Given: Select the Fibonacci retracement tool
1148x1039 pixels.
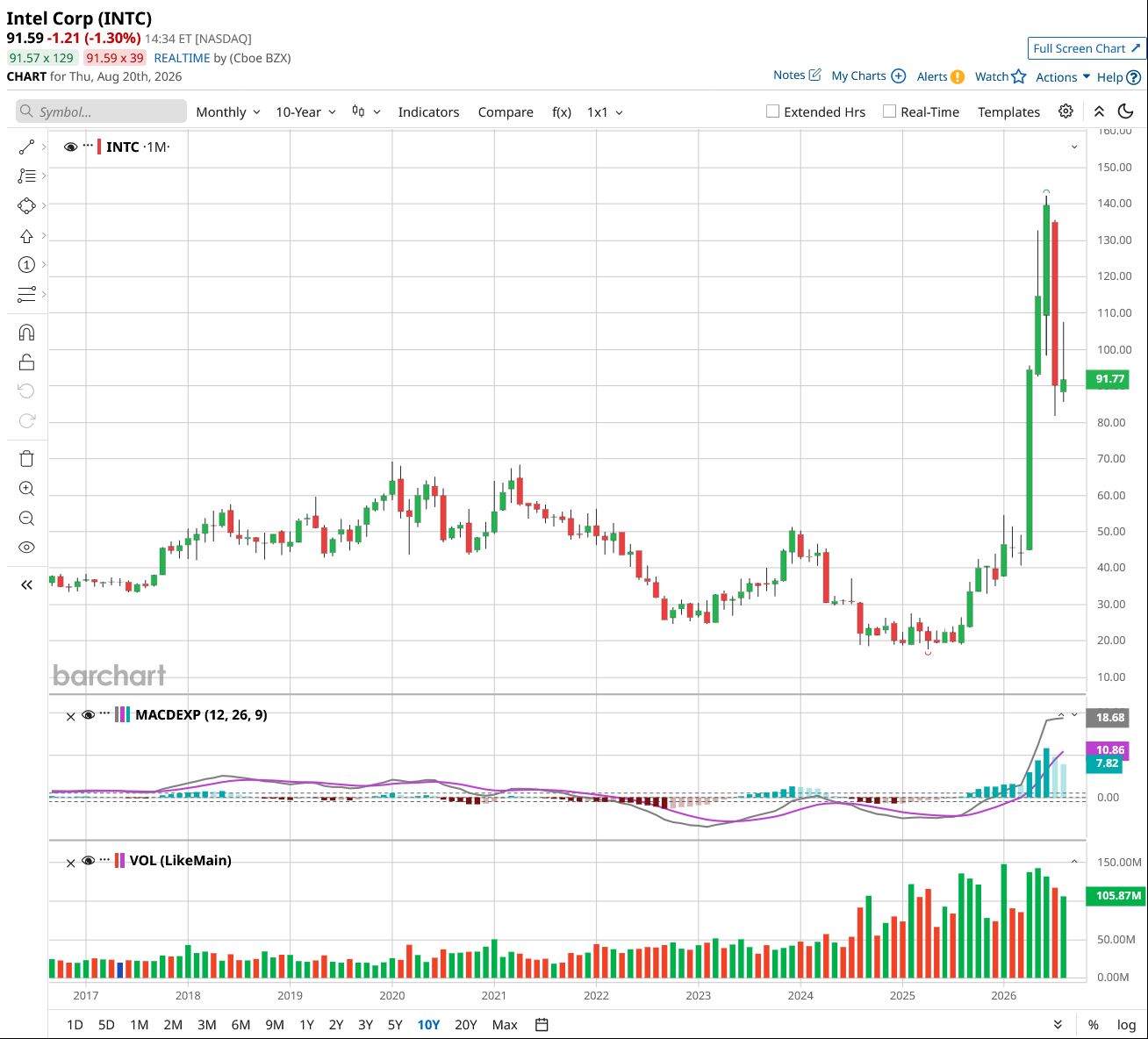Looking at the screenshot, I should (x=26, y=176).
